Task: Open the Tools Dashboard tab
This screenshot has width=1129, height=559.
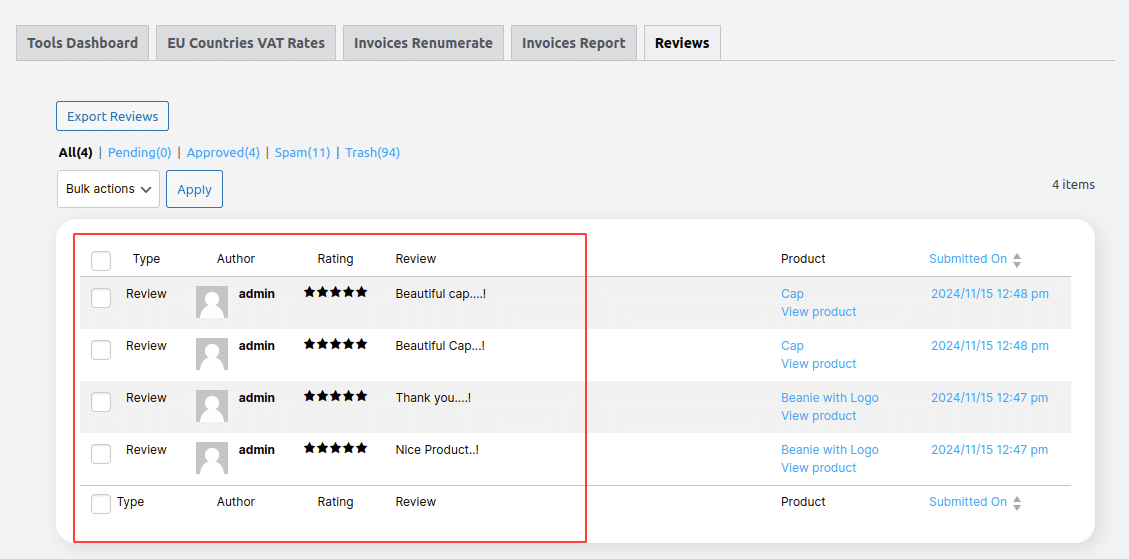Action: point(82,43)
